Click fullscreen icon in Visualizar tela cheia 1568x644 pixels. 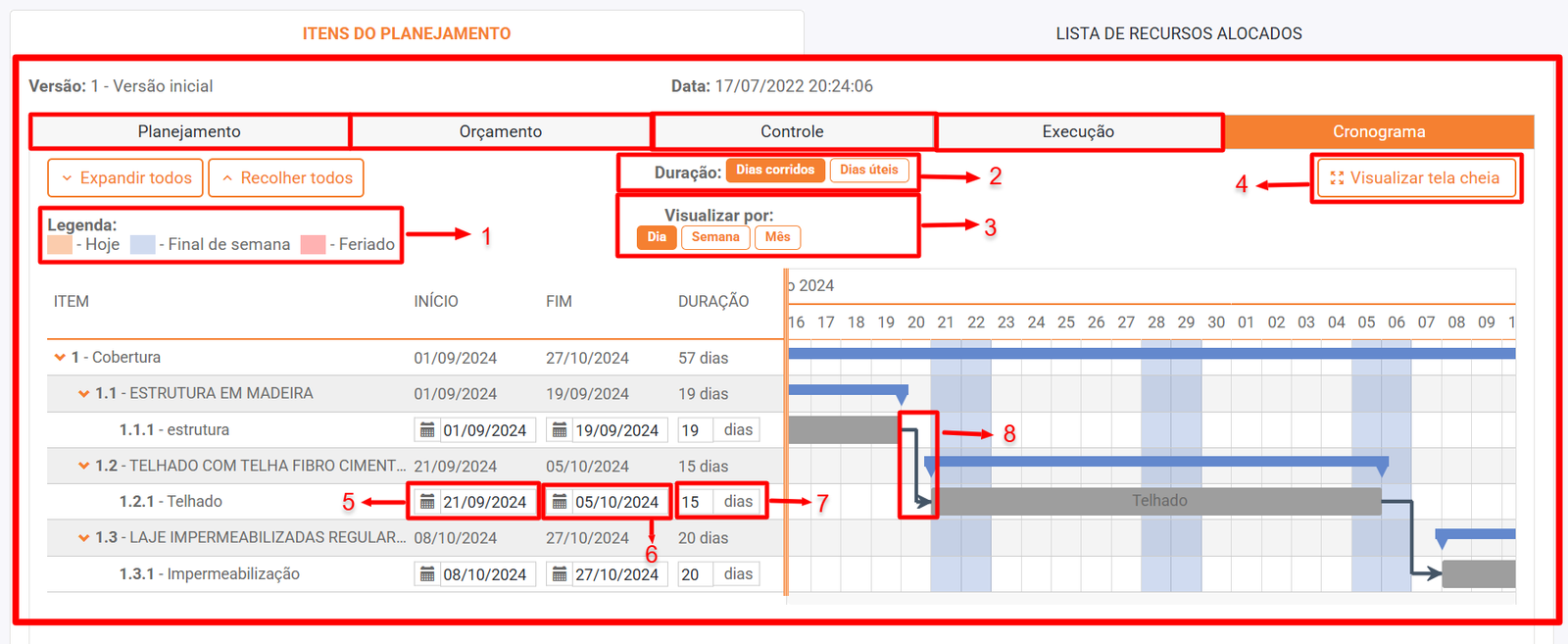pos(1337,178)
